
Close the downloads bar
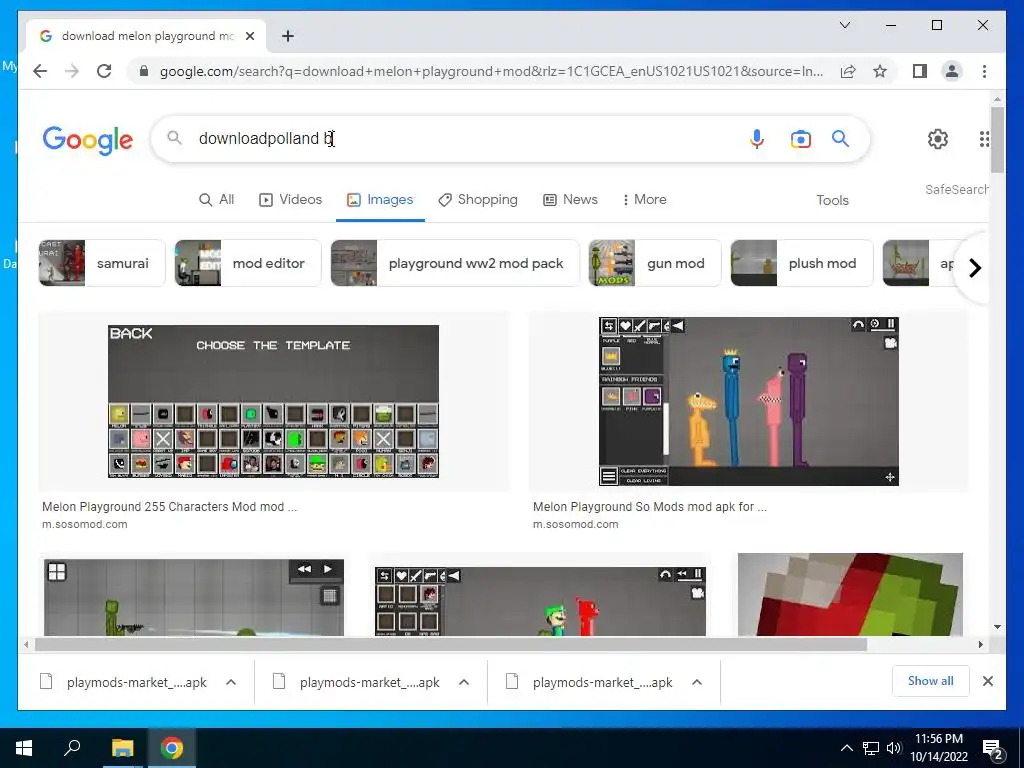coord(987,681)
